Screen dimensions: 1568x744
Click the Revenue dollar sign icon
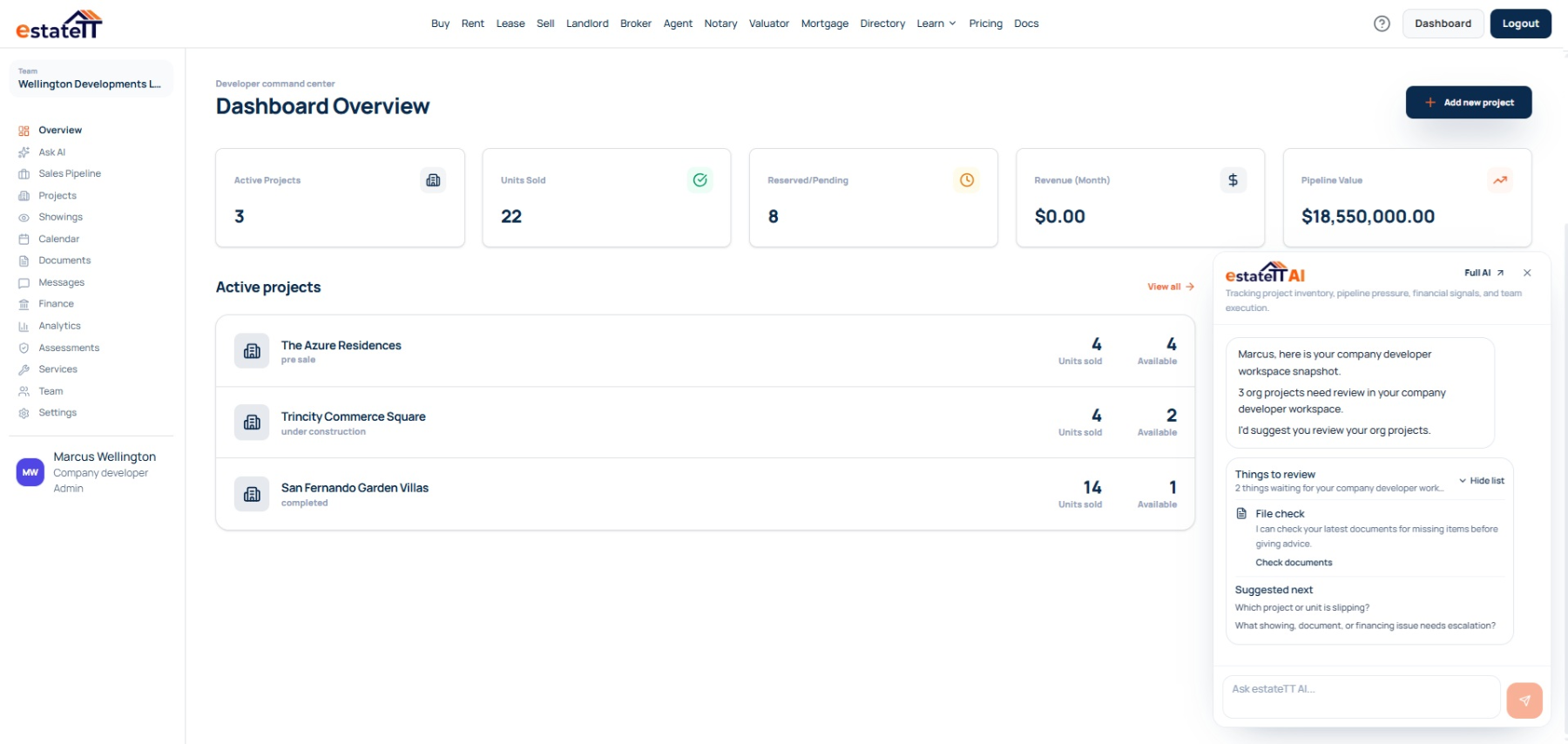point(1233,180)
